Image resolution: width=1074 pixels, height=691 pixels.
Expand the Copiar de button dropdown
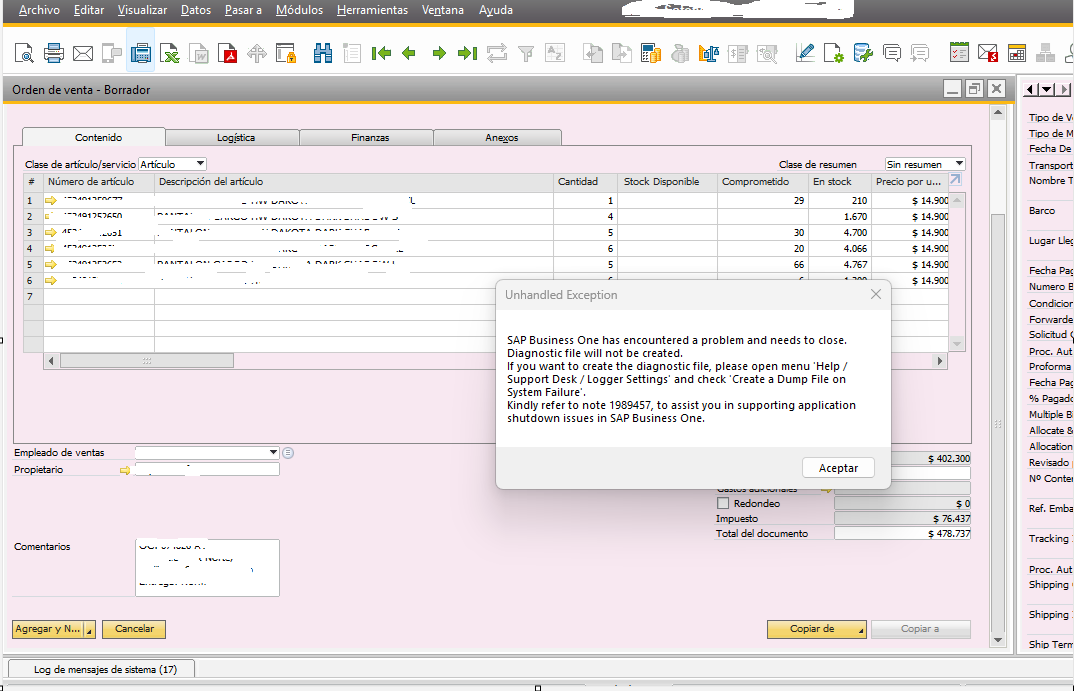point(860,630)
